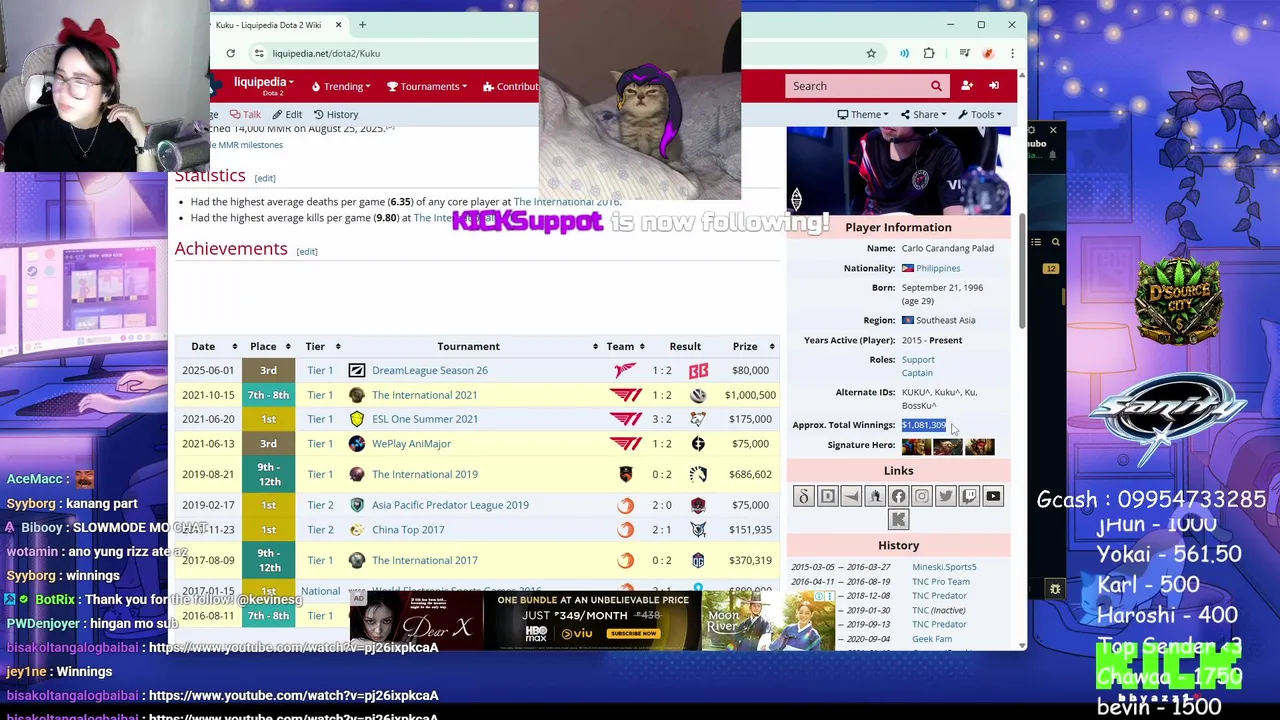Viewport: 1280px width, 720px height.
Task: Open the Theme dropdown
Action: [862, 114]
